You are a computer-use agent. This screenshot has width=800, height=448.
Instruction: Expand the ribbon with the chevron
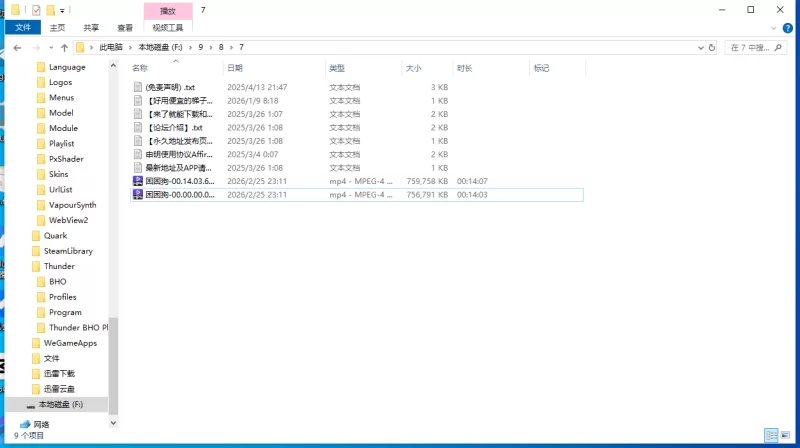coord(773,28)
